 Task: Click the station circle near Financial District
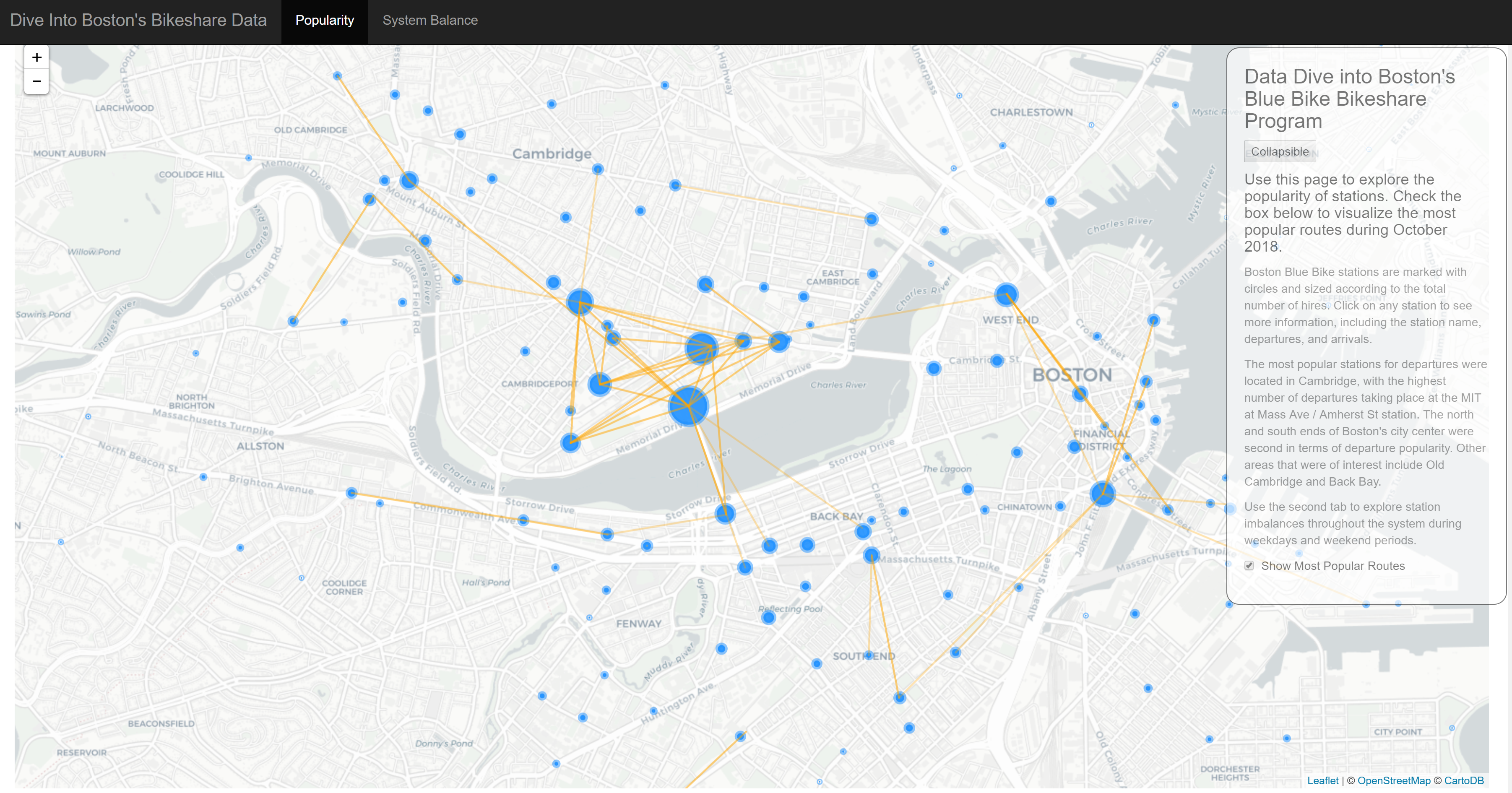click(x=1074, y=447)
